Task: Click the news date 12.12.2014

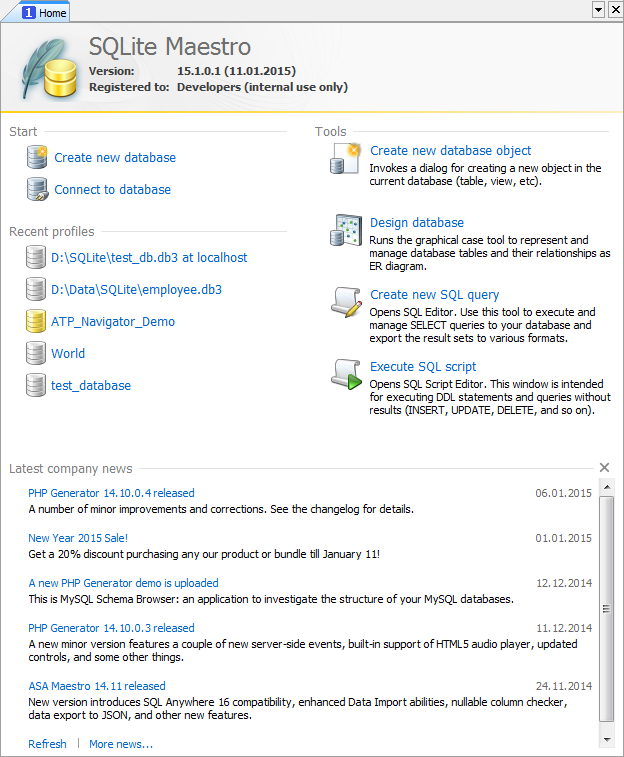Action: point(564,583)
